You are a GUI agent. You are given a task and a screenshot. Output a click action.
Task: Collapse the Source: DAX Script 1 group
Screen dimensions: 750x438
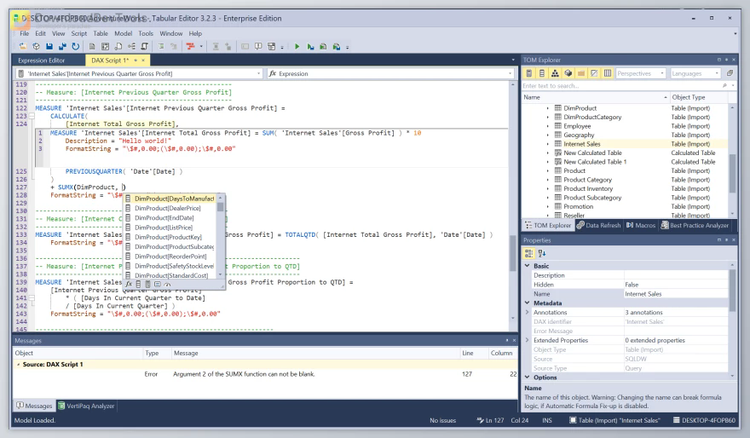tap(18, 364)
